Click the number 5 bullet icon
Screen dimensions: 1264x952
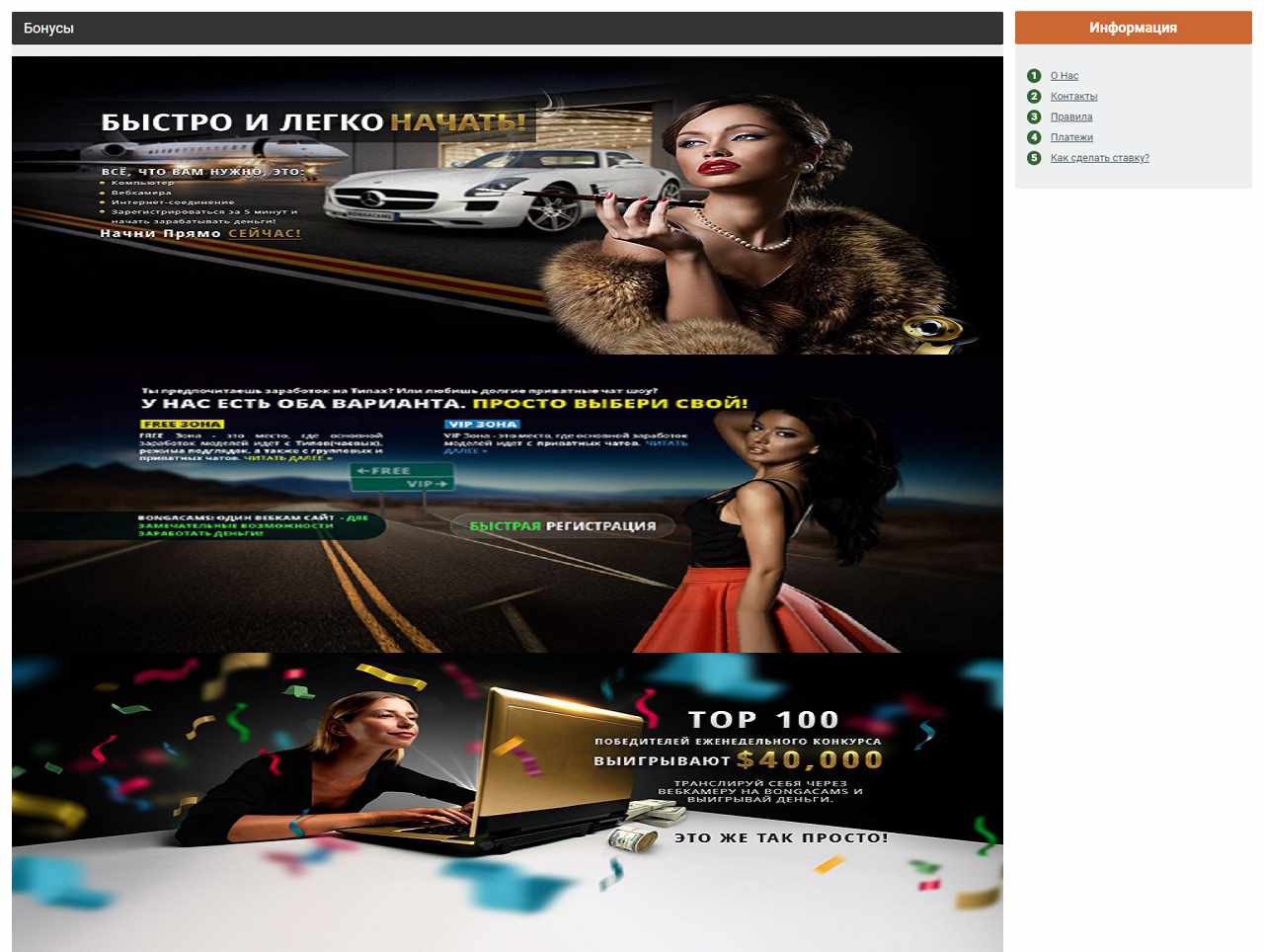coord(1034,158)
